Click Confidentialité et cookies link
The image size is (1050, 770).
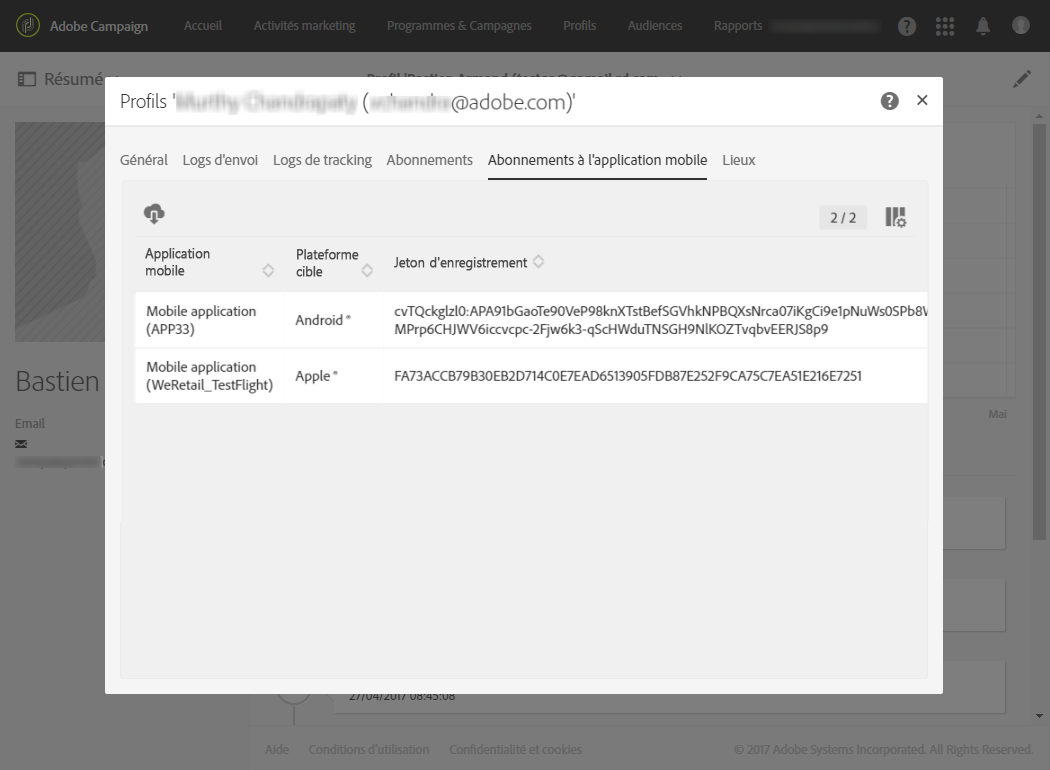point(515,749)
